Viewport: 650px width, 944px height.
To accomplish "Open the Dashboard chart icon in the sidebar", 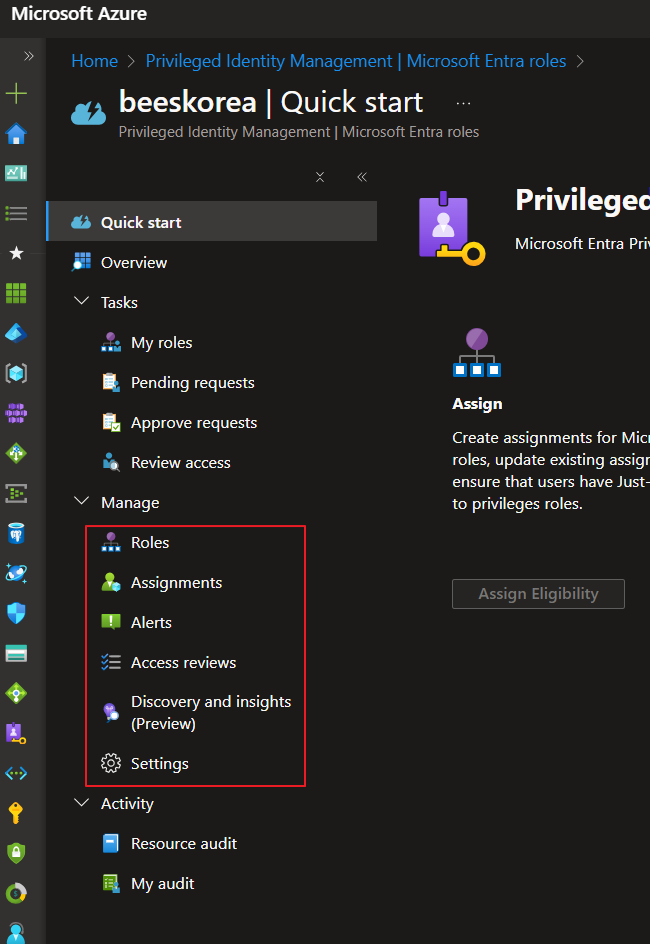I will tap(16, 173).
